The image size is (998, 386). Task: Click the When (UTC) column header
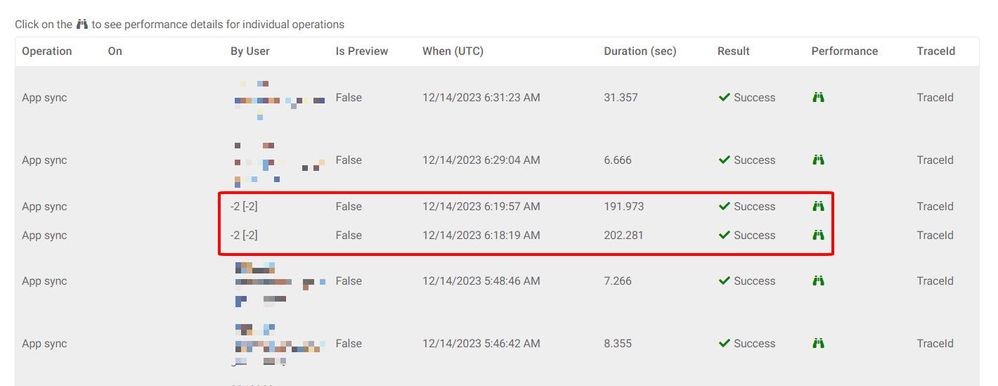pos(453,52)
